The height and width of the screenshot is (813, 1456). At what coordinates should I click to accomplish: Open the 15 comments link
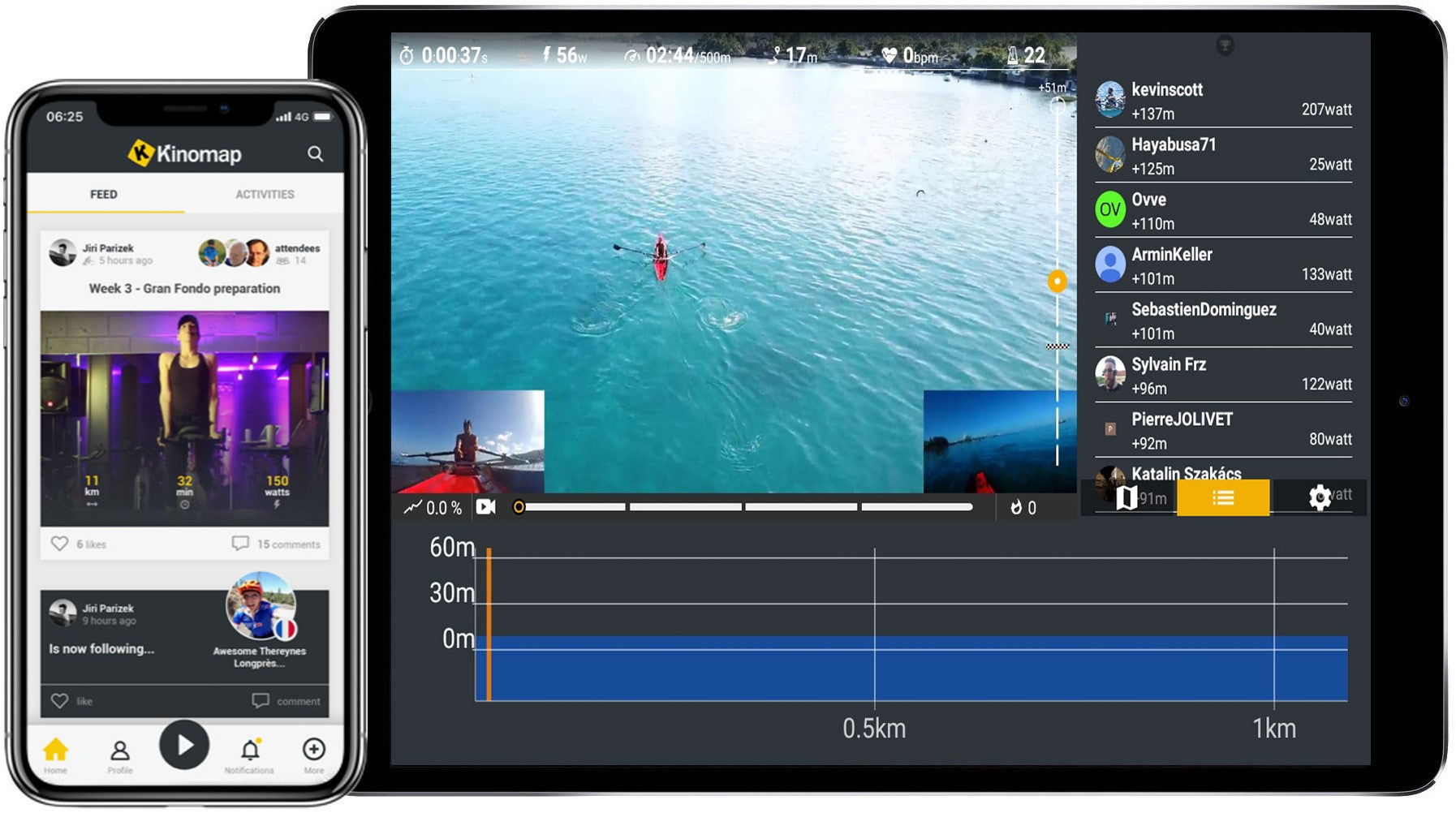coord(278,544)
